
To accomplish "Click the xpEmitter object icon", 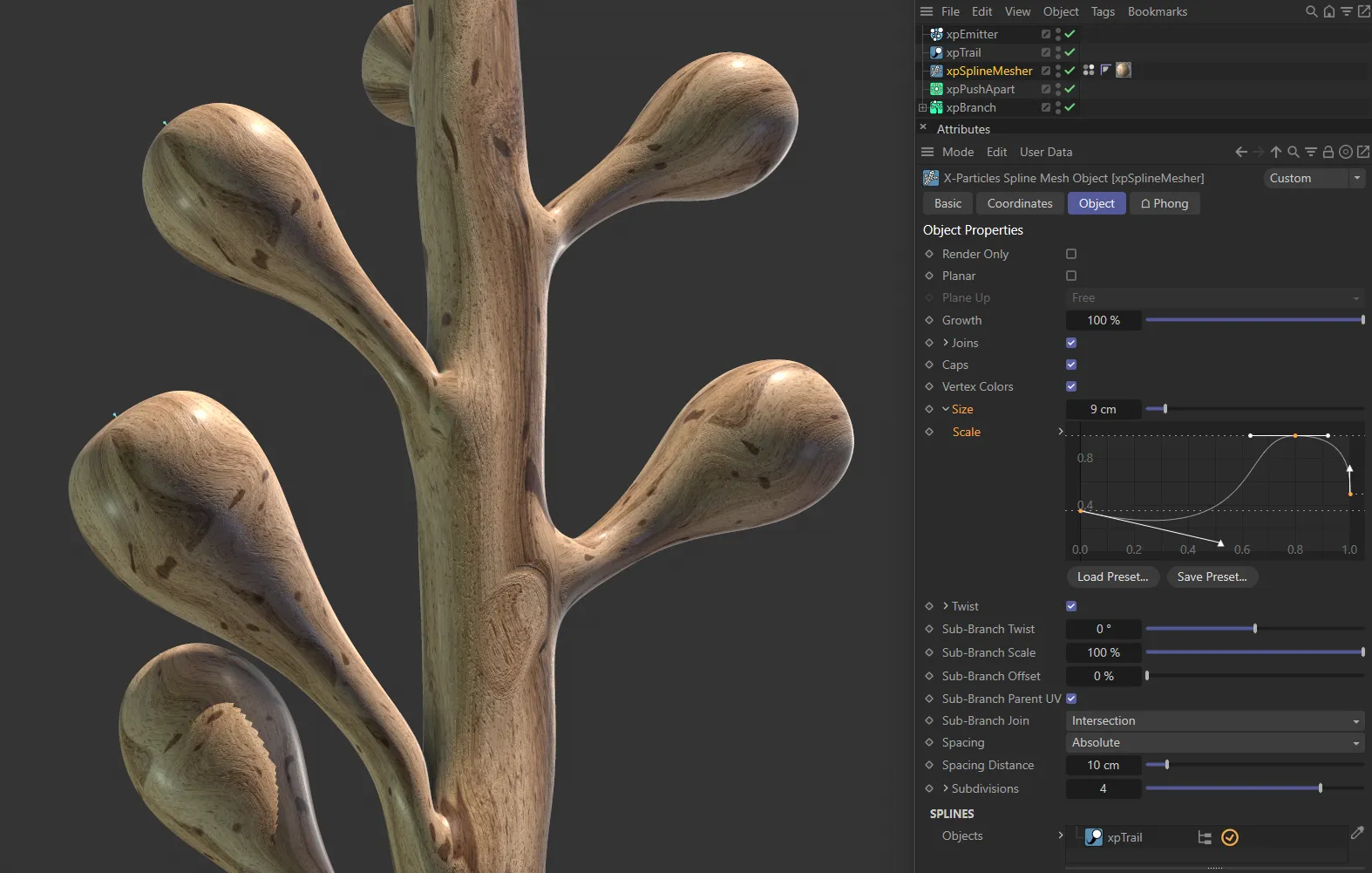I will pyautogui.click(x=936, y=34).
